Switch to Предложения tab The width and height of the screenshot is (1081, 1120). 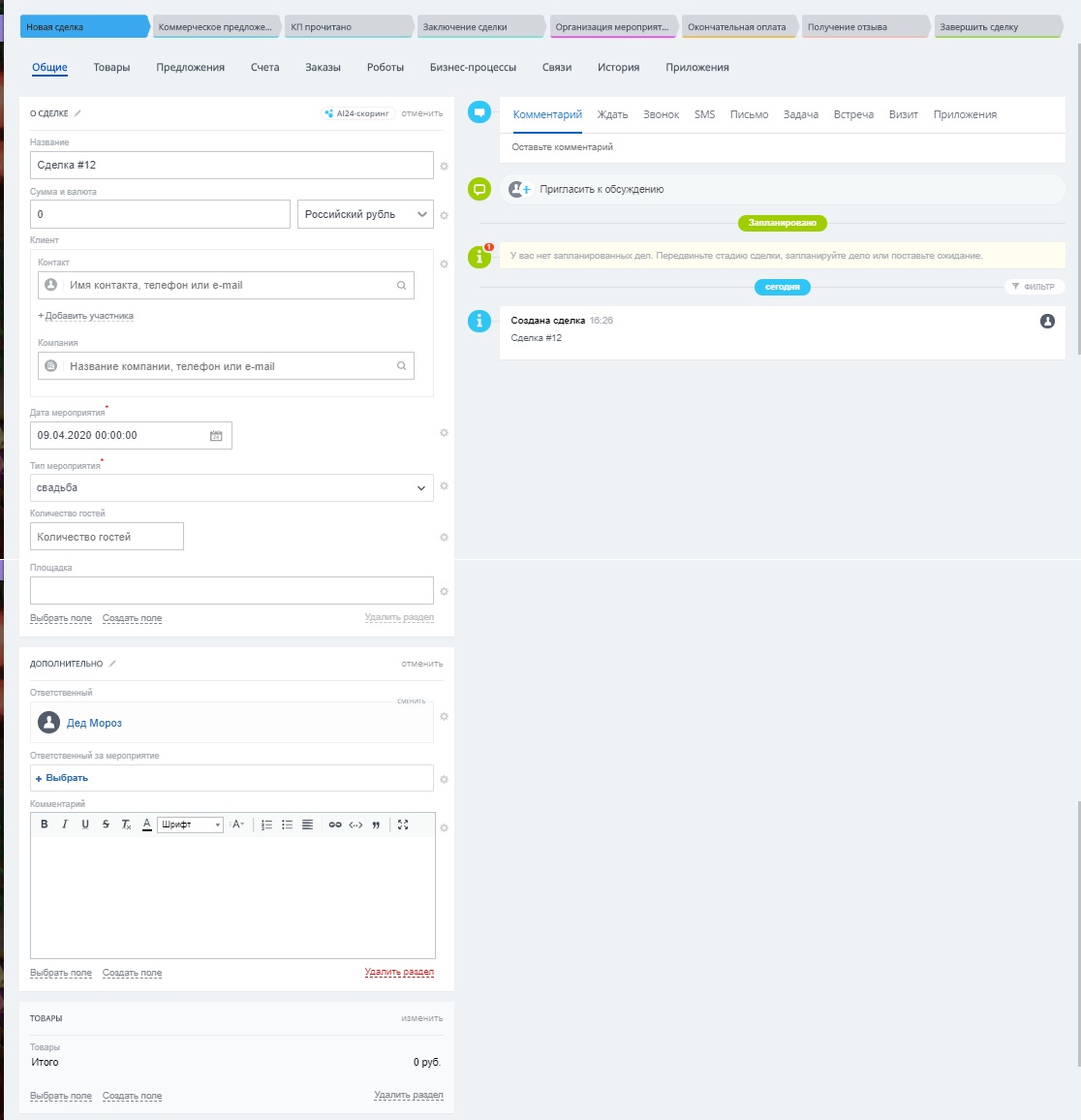pos(190,67)
